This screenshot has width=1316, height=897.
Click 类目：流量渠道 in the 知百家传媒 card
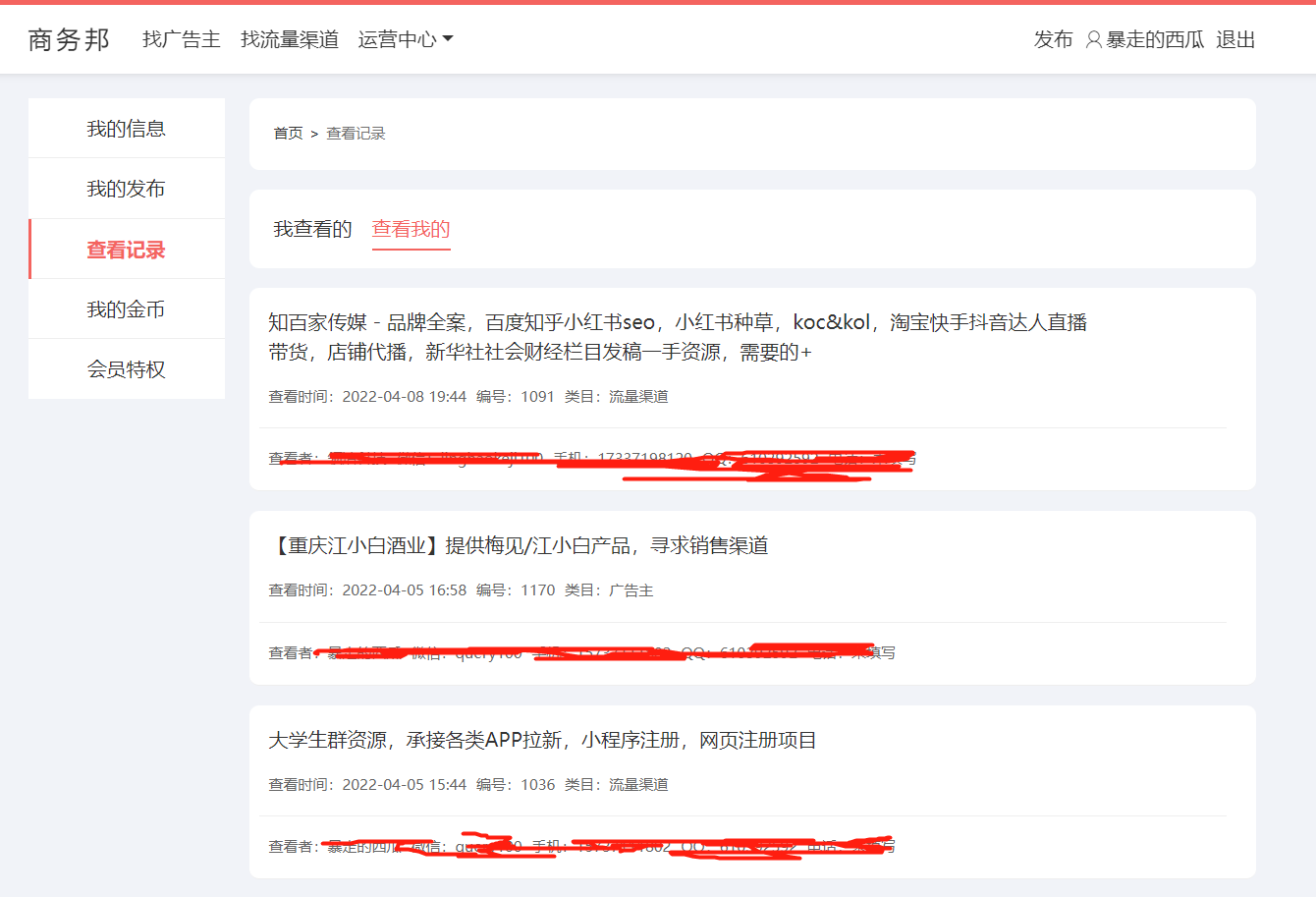(617, 397)
